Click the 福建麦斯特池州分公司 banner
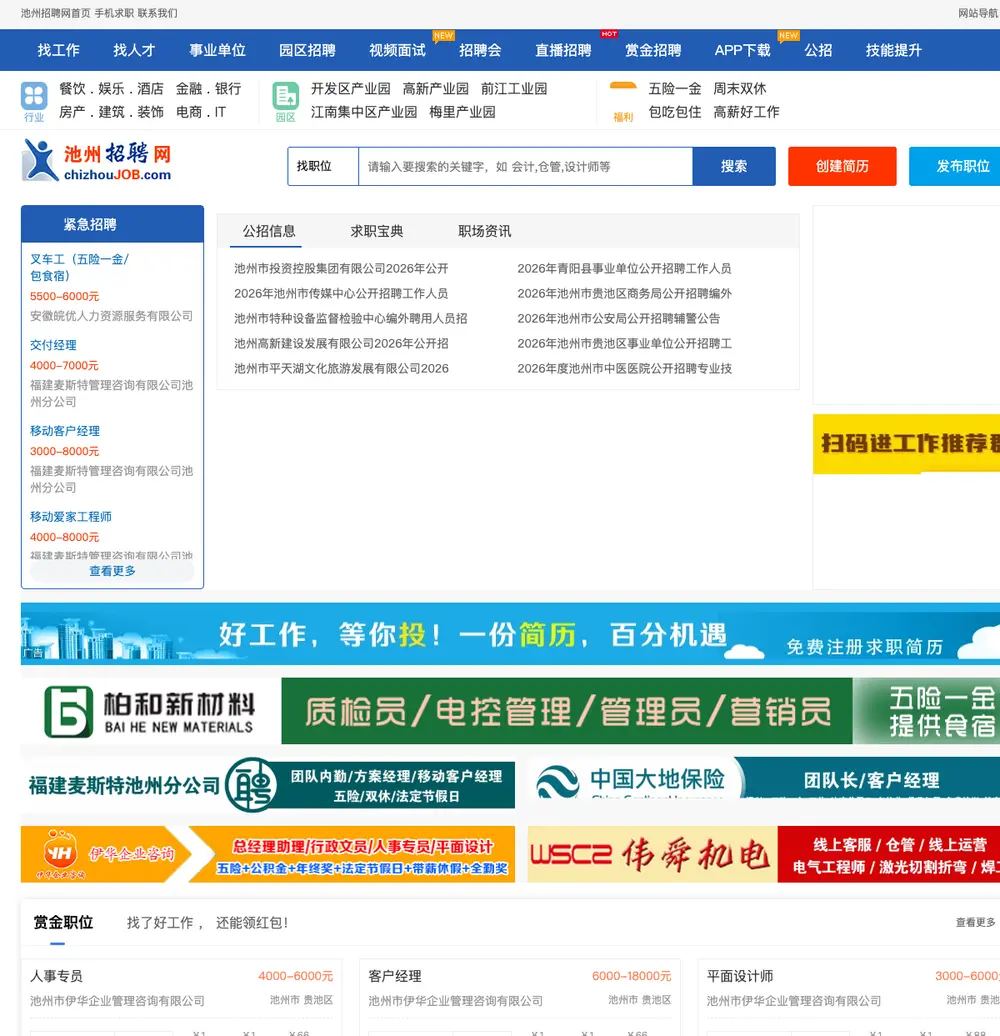 268,785
